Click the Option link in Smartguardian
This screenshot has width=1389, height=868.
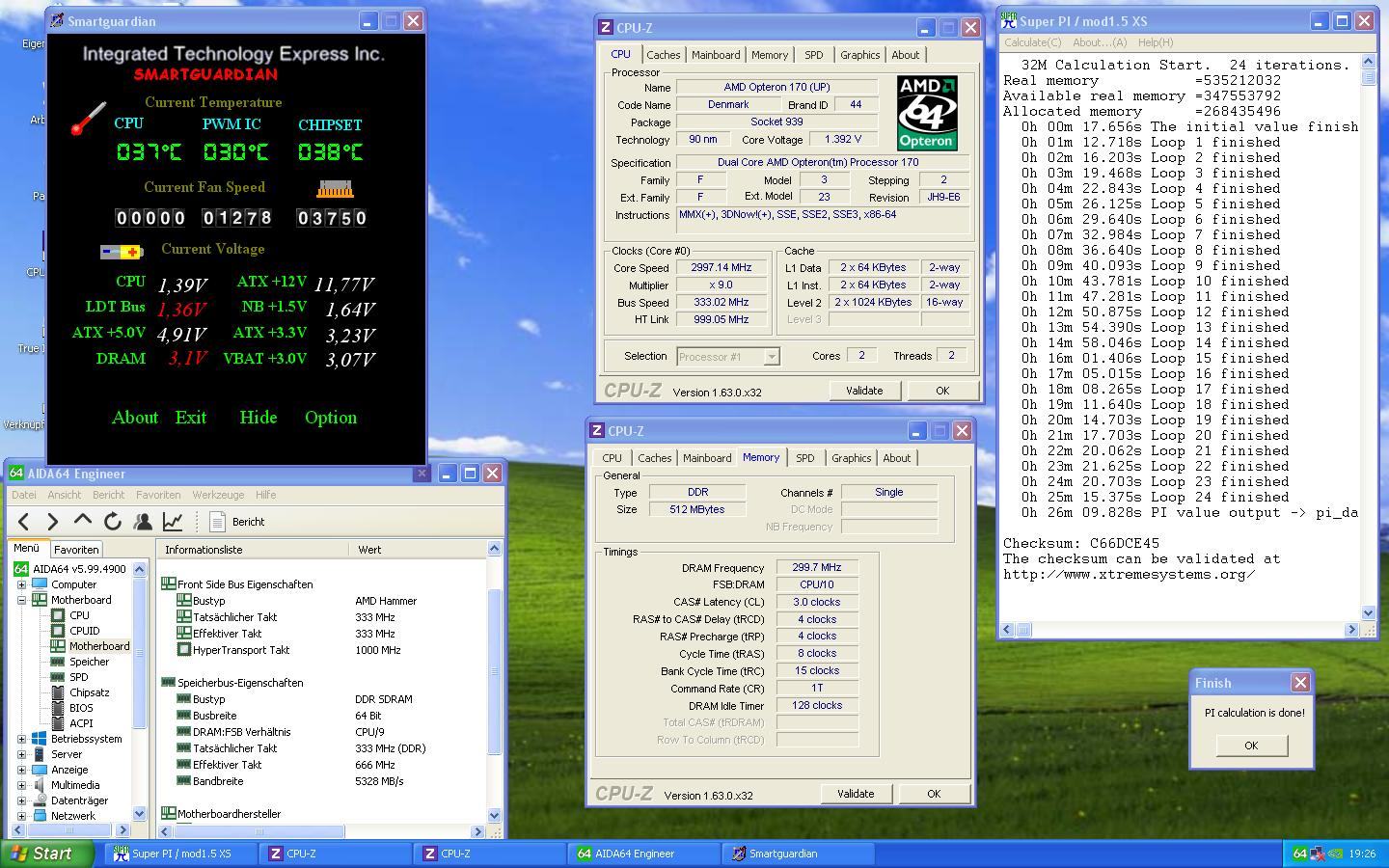[x=331, y=418]
